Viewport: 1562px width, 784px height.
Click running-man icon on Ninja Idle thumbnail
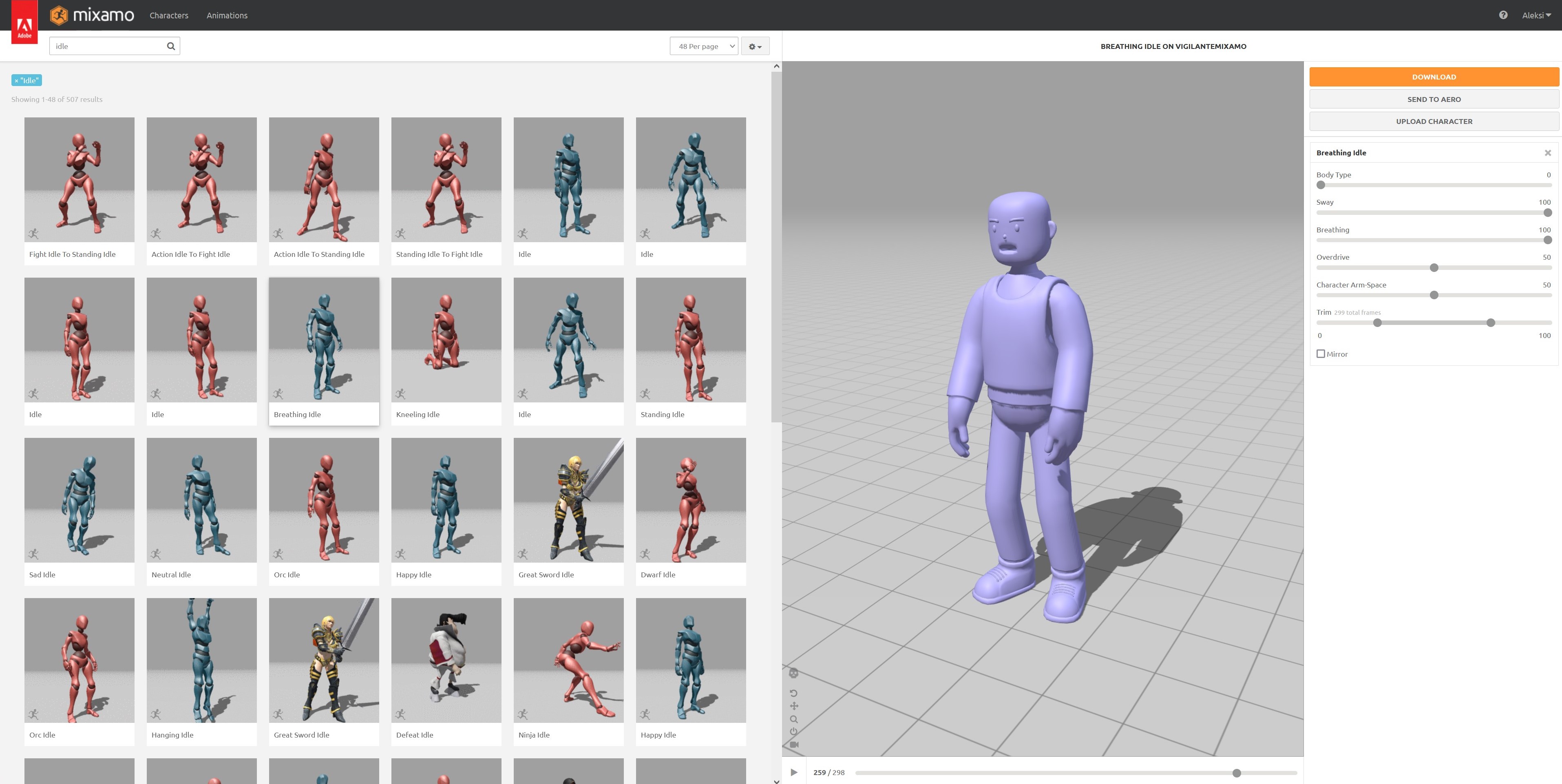(x=523, y=714)
